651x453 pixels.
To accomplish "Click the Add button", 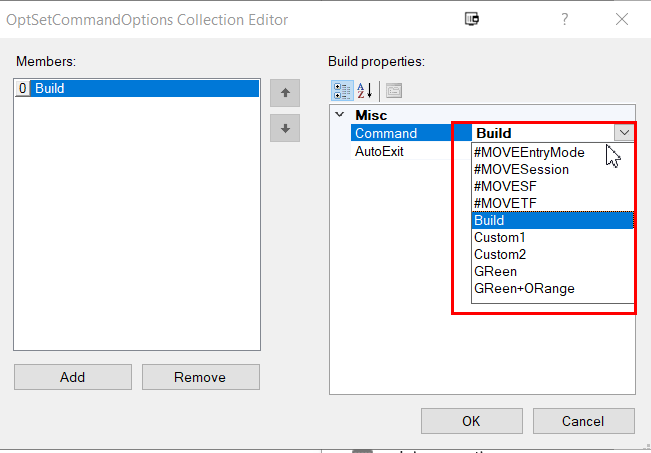I will click(72, 377).
